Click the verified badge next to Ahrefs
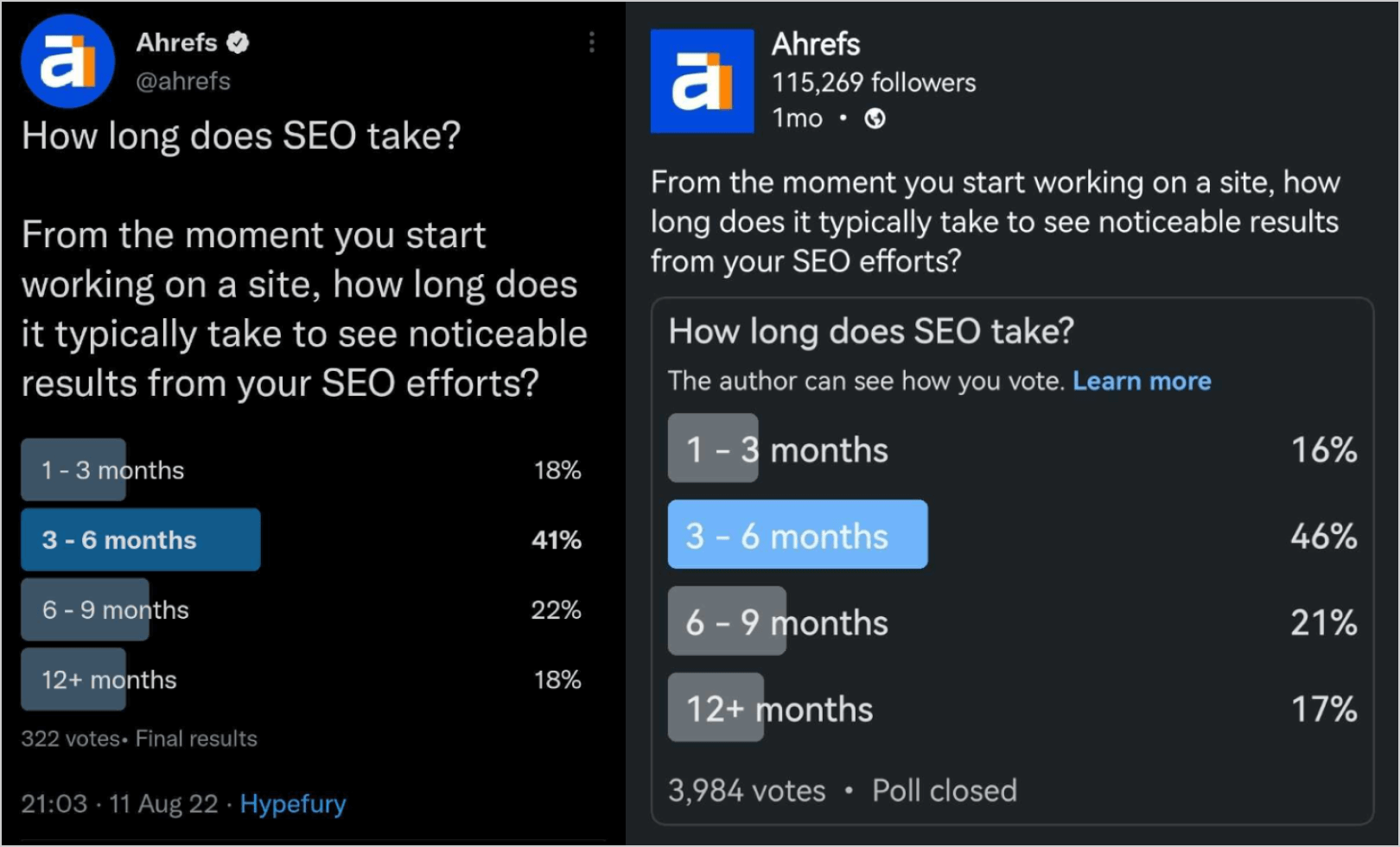The height and width of the screenshot is (847, 1400). point(238,42)
